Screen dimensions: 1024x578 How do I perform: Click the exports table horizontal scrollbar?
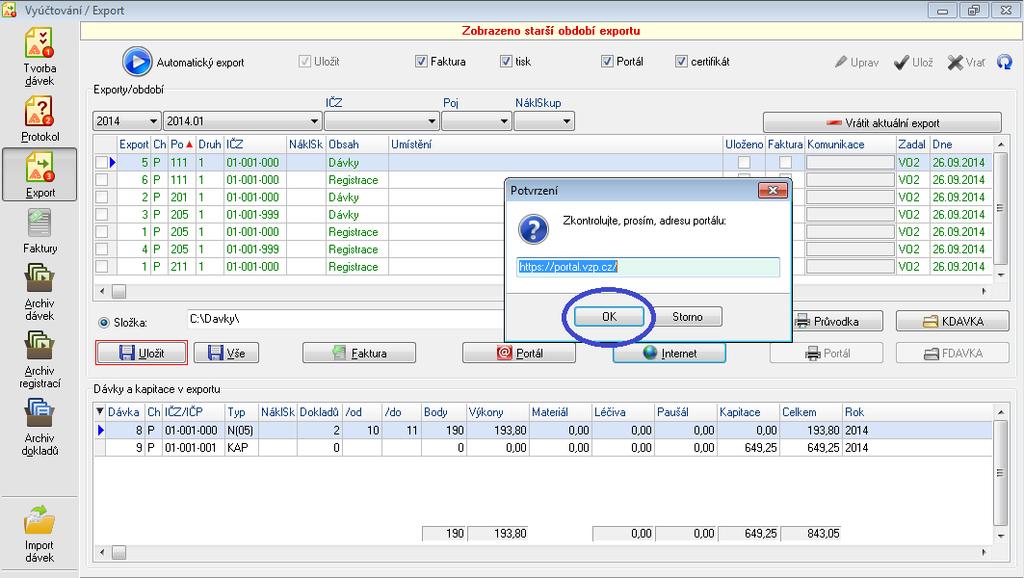tap(542, 291)
